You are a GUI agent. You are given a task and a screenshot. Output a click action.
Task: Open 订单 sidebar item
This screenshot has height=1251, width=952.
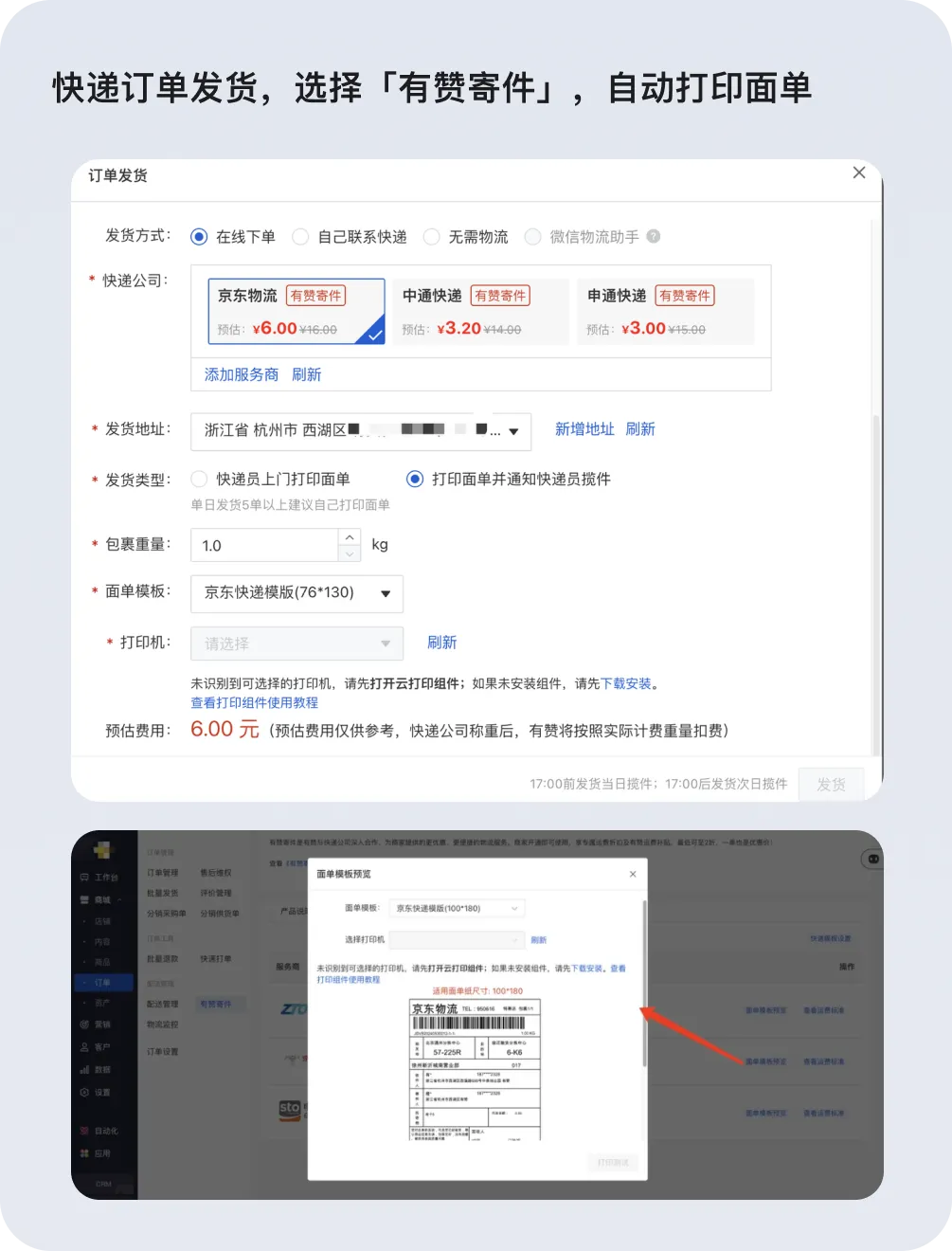click(102, 983)
